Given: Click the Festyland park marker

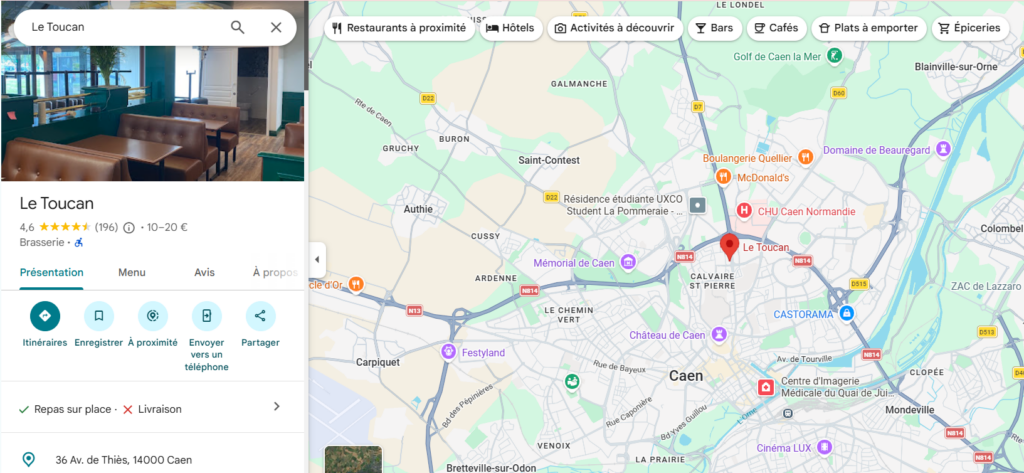Looking at the screenshot, I should [x=448, y=352].
